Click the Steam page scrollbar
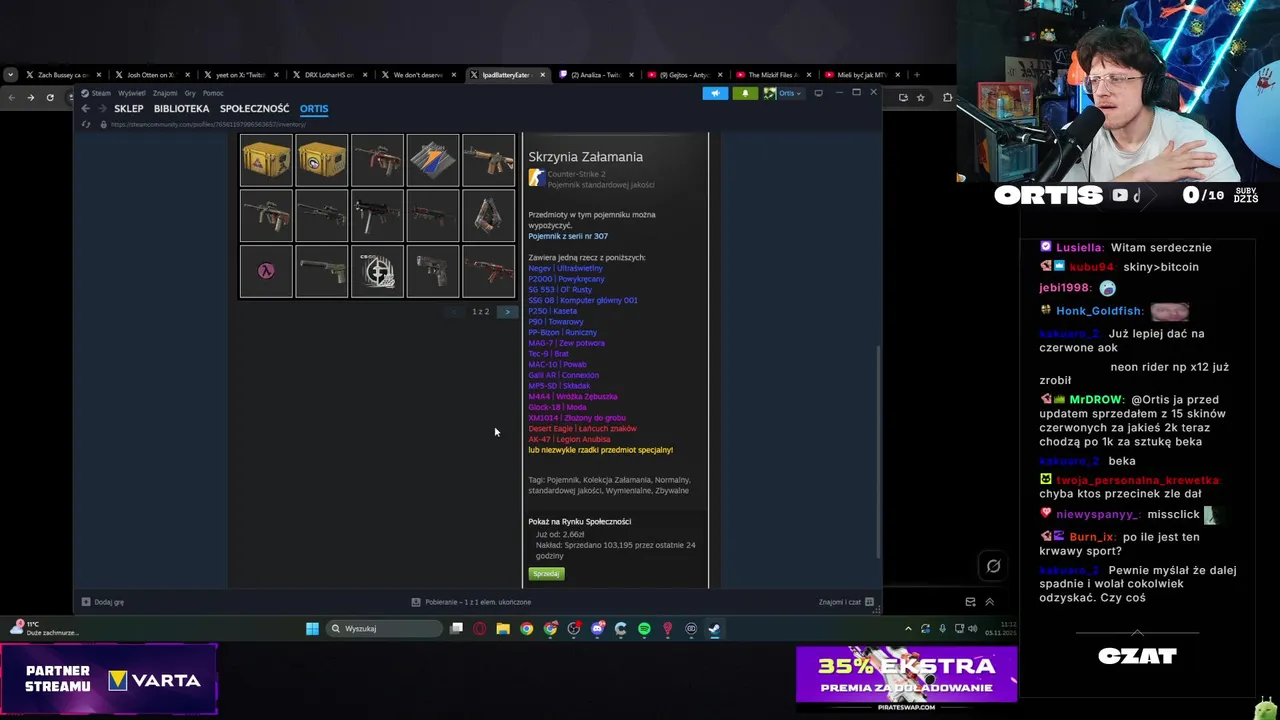 point(878,452)
